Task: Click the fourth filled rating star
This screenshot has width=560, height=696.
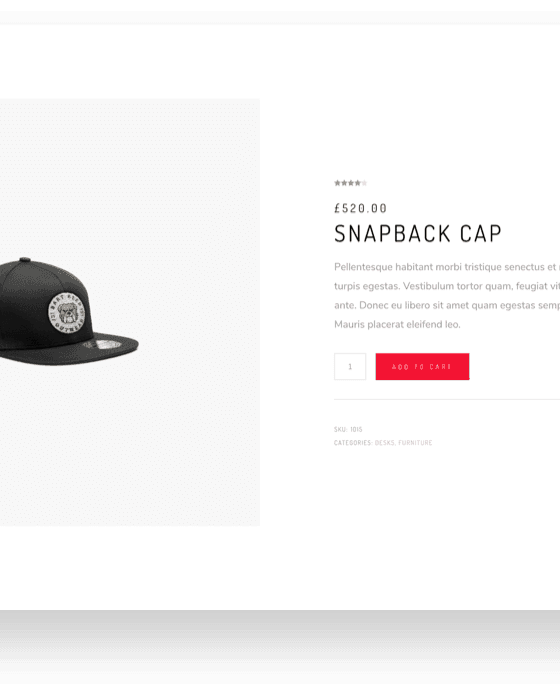Action: 357,183
